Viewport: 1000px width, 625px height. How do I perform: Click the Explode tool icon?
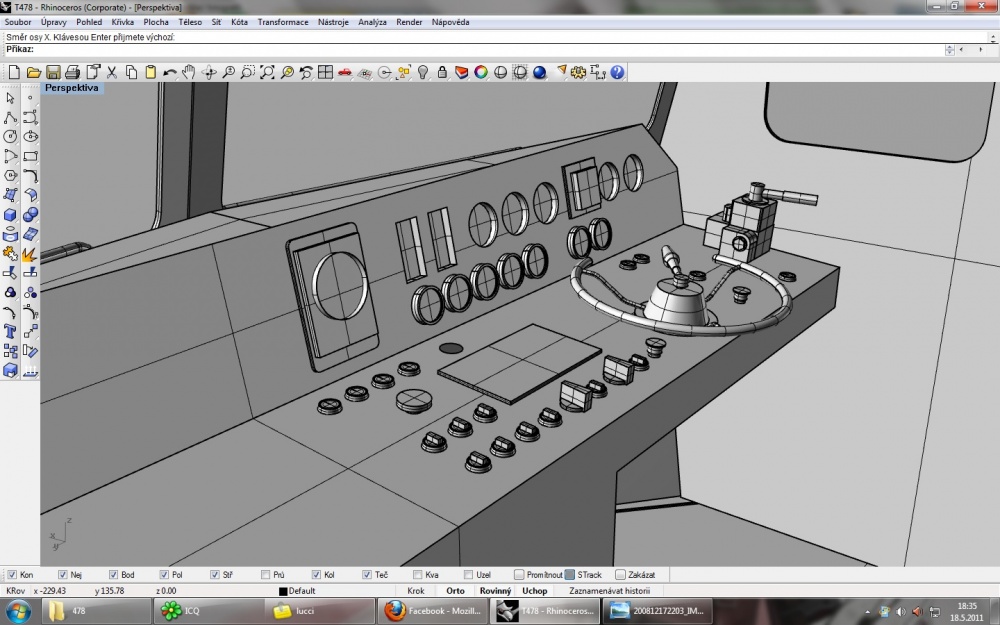pyautogui.click(x=30, y=254)
